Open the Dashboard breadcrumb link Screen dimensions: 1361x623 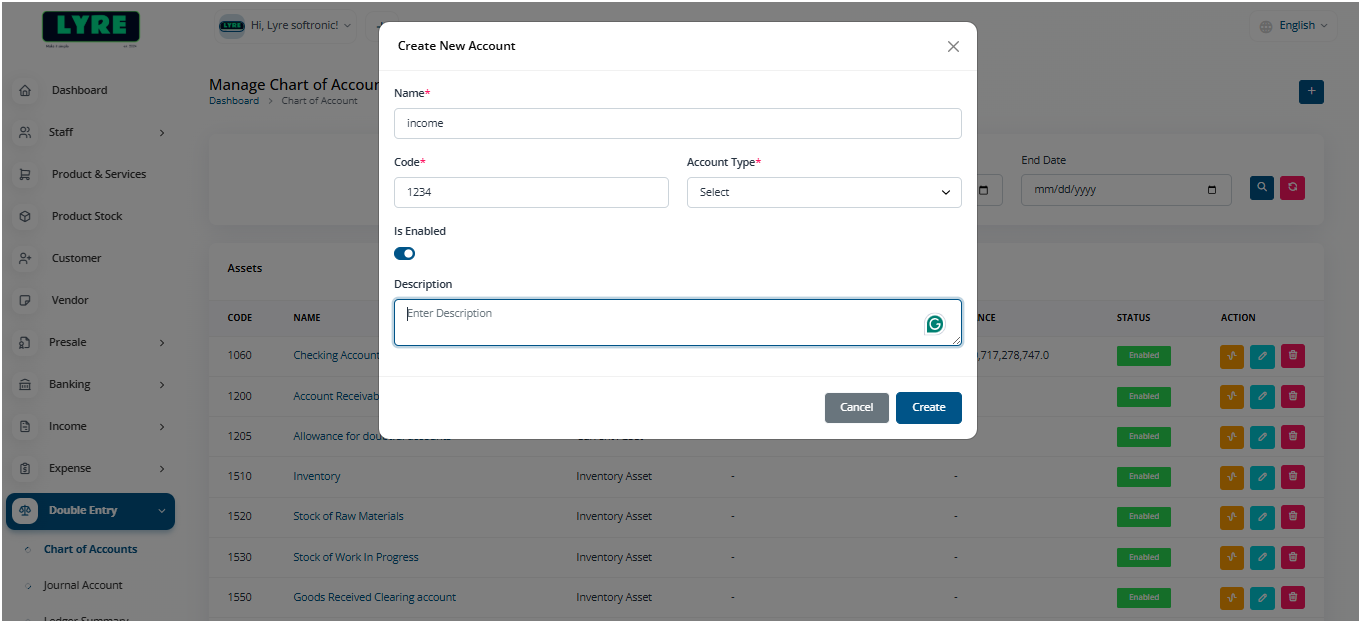click(x=233, y=100)
